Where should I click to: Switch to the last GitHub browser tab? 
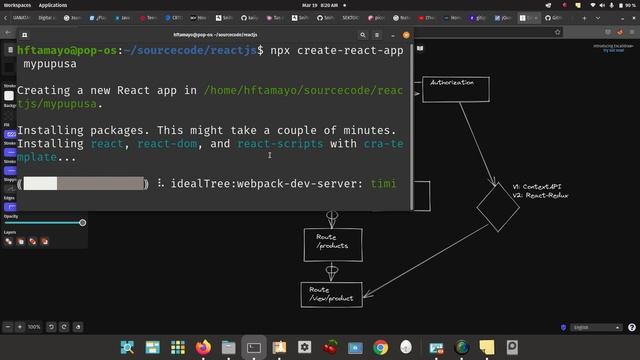point(553,18)
